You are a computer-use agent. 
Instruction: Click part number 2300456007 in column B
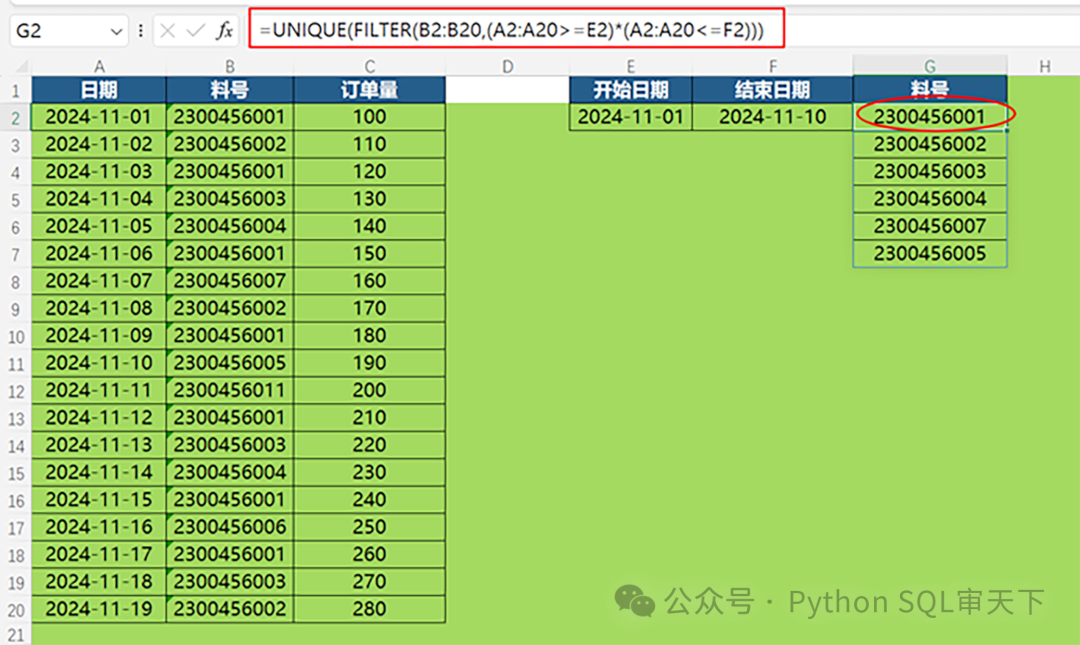[230, 280]
